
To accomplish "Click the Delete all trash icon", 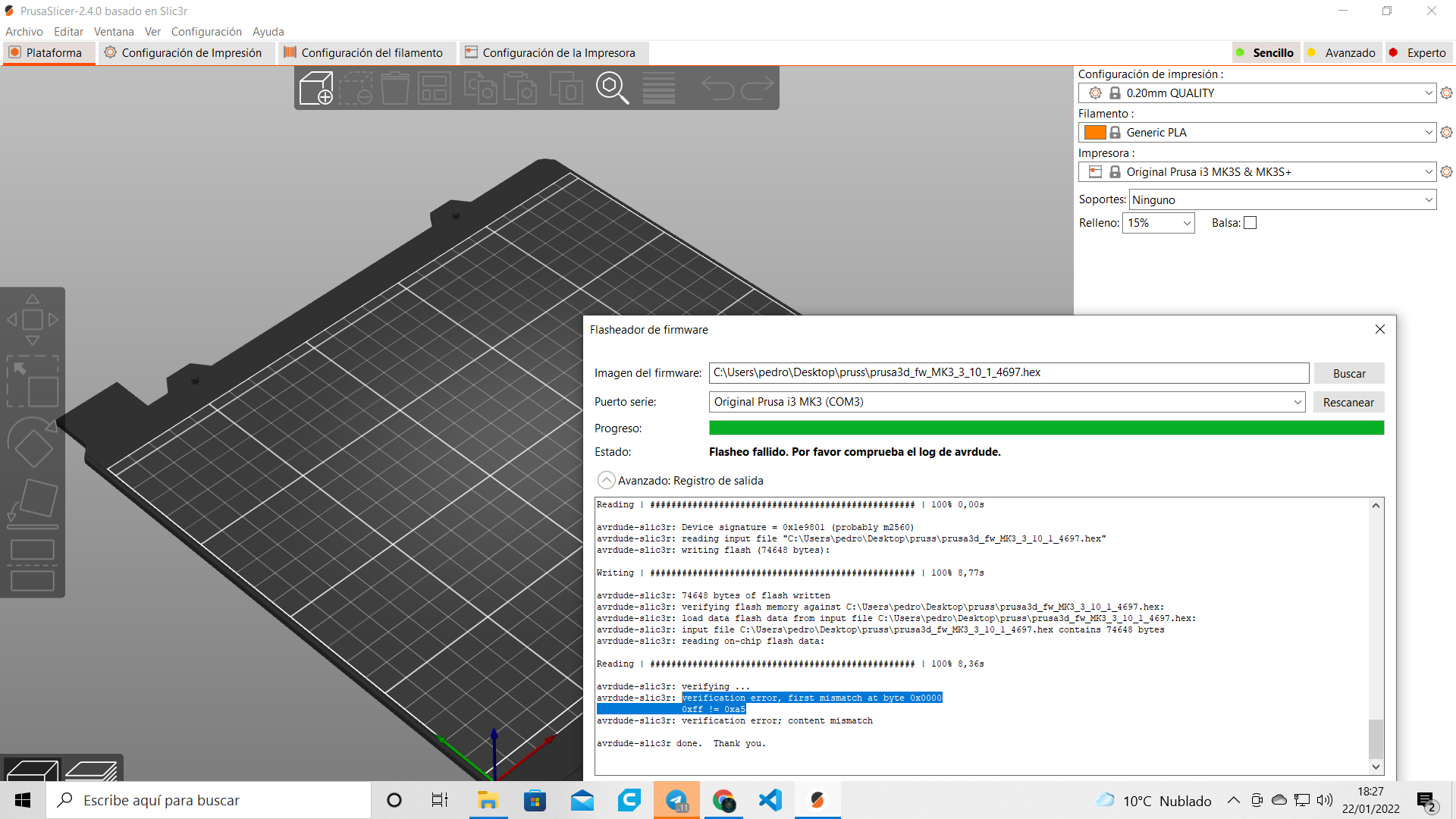I will coord(395,88).
